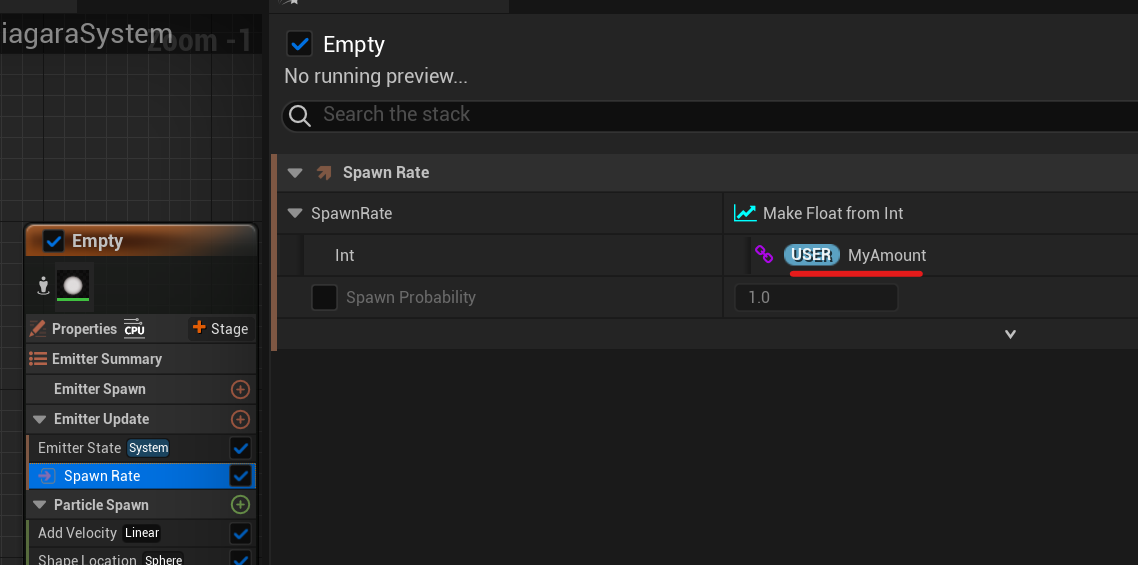Disable the Empty emitter node checkbox
The width and height of the screenshot is (1138, 565).
click(54, 241)
